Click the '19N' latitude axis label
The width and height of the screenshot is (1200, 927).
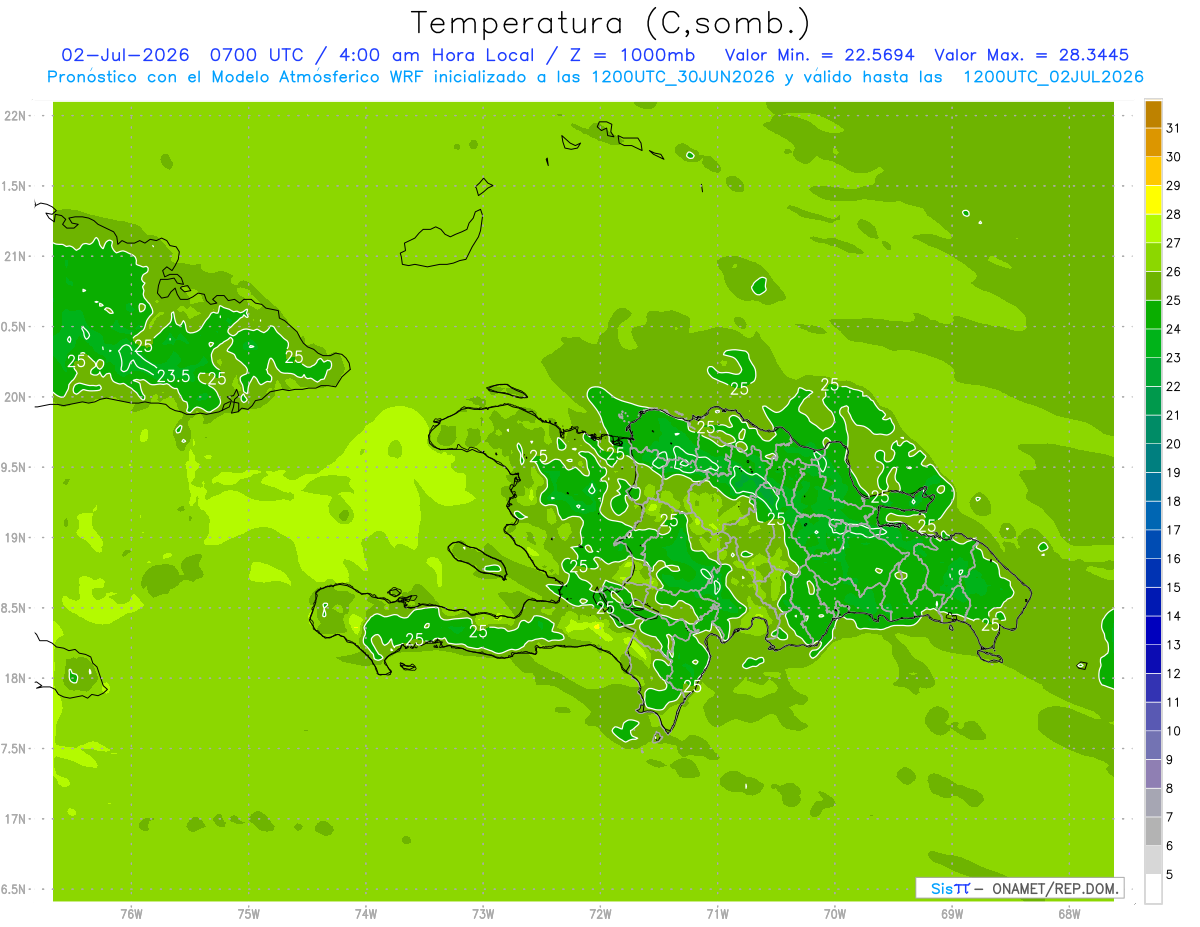coord(15,538)
